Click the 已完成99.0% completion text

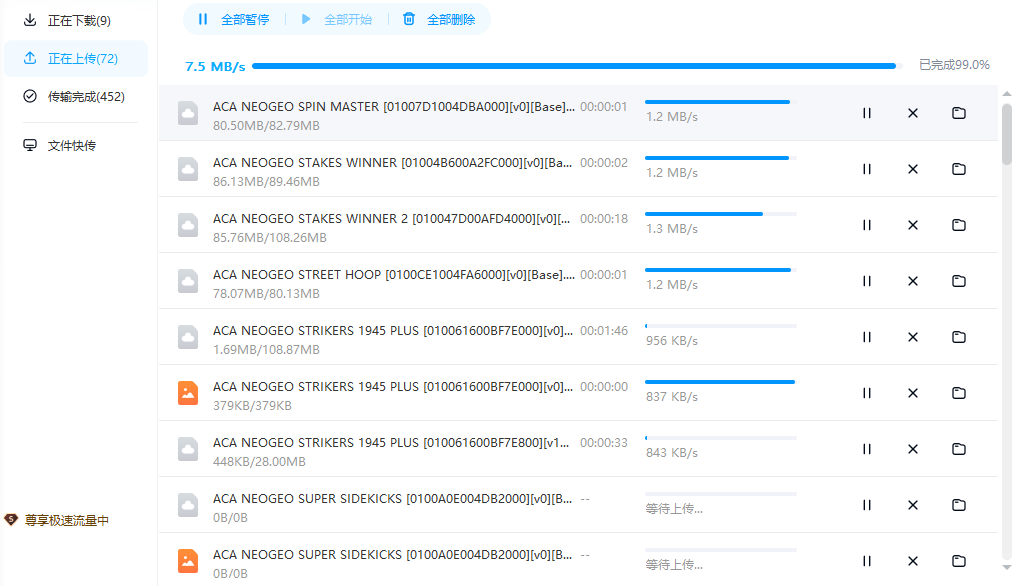tap(954, 65)
